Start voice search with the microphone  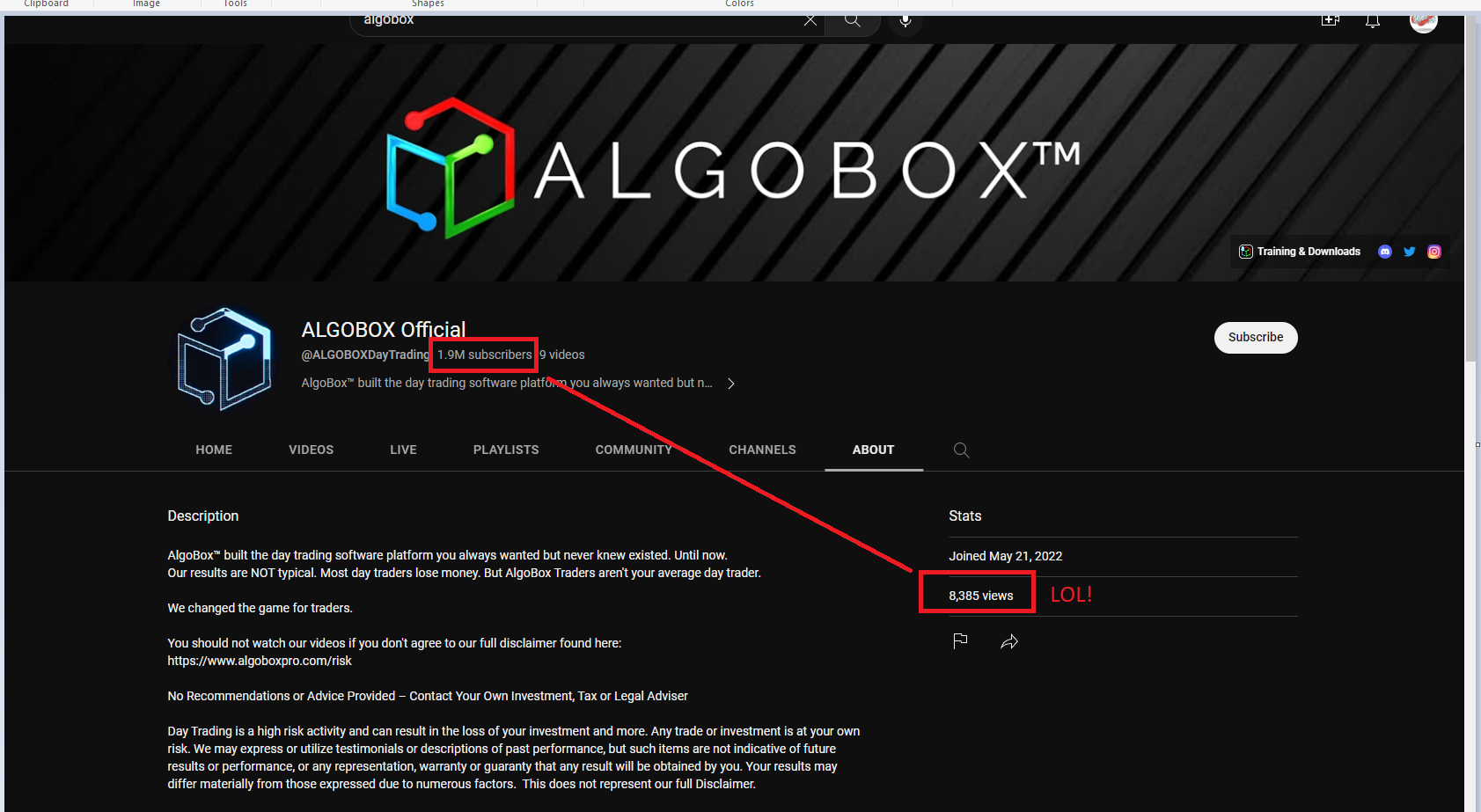pyautogui.click(x=905, y=21)
